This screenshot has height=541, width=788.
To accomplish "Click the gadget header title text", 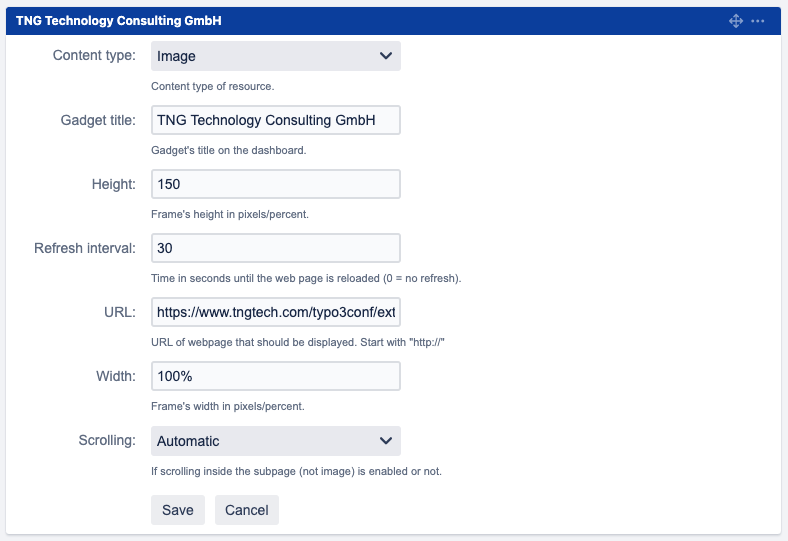I will [119, 21].
